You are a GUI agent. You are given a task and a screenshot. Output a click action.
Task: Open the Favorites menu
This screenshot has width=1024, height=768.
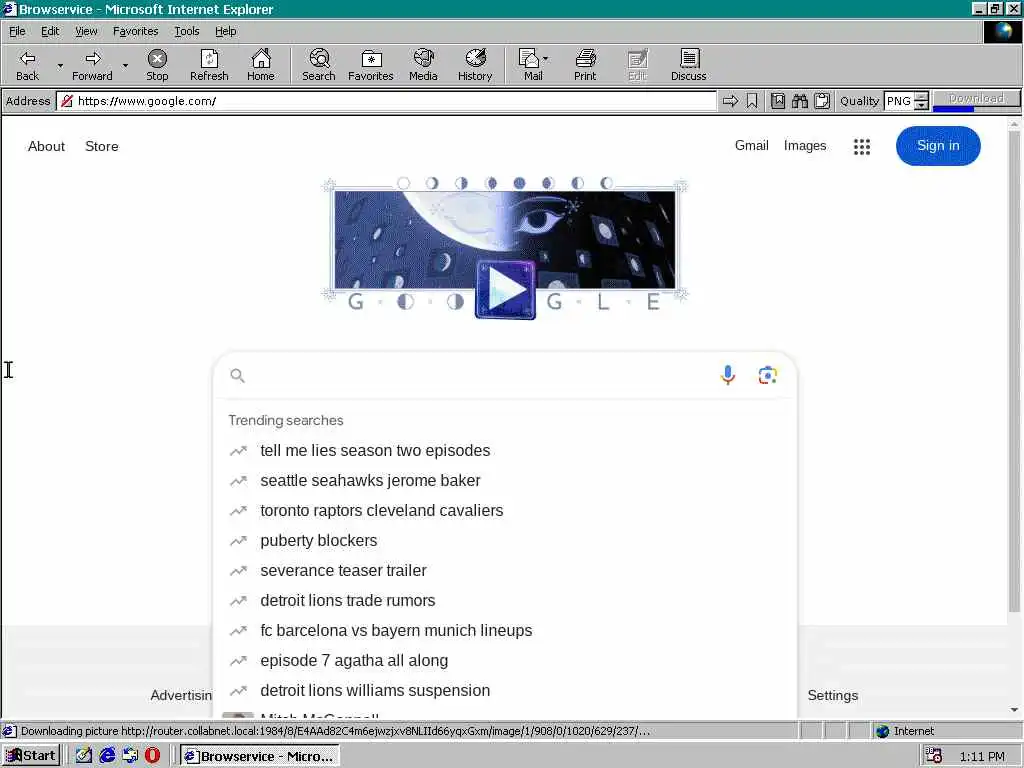pyautogui.click(x=135, y=31)
